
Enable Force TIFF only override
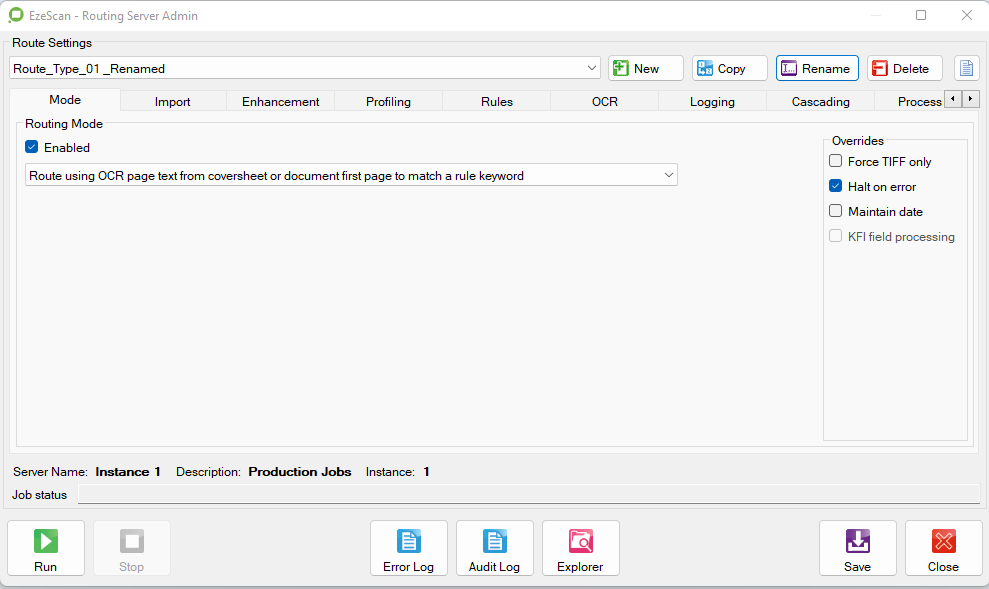pos(836,161)
